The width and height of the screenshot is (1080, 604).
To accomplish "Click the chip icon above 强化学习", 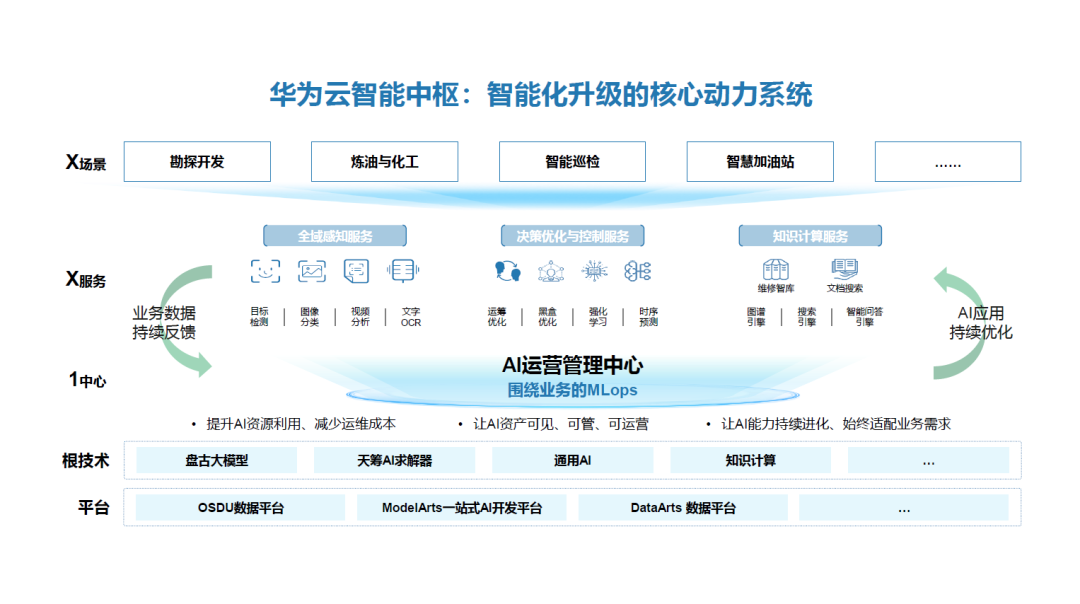I will pos(594,271).
